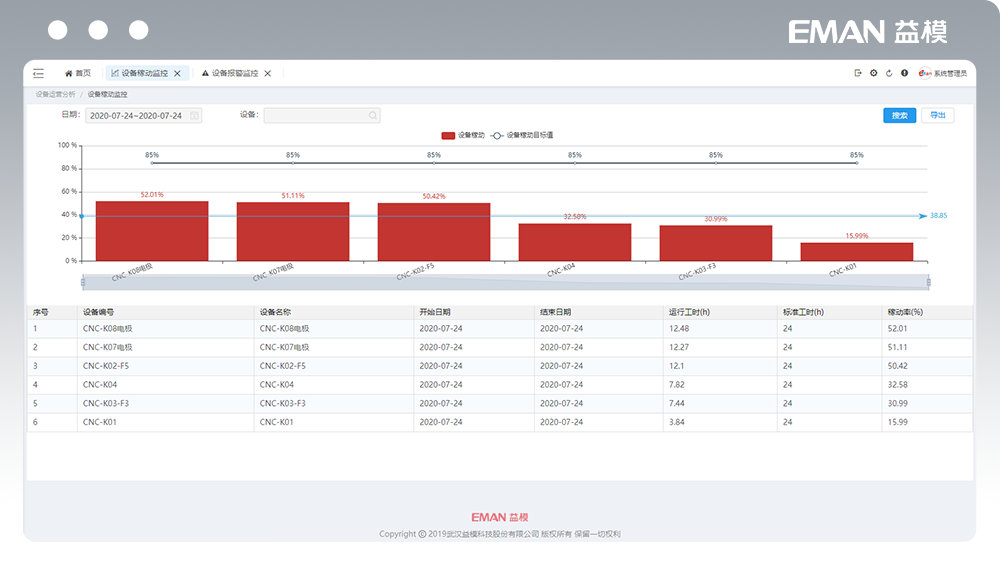This screenshot has width=1000, height=563.
Task: Click the chart zoom slider bar below the x-axis
Action: click(x=505, y=283)
